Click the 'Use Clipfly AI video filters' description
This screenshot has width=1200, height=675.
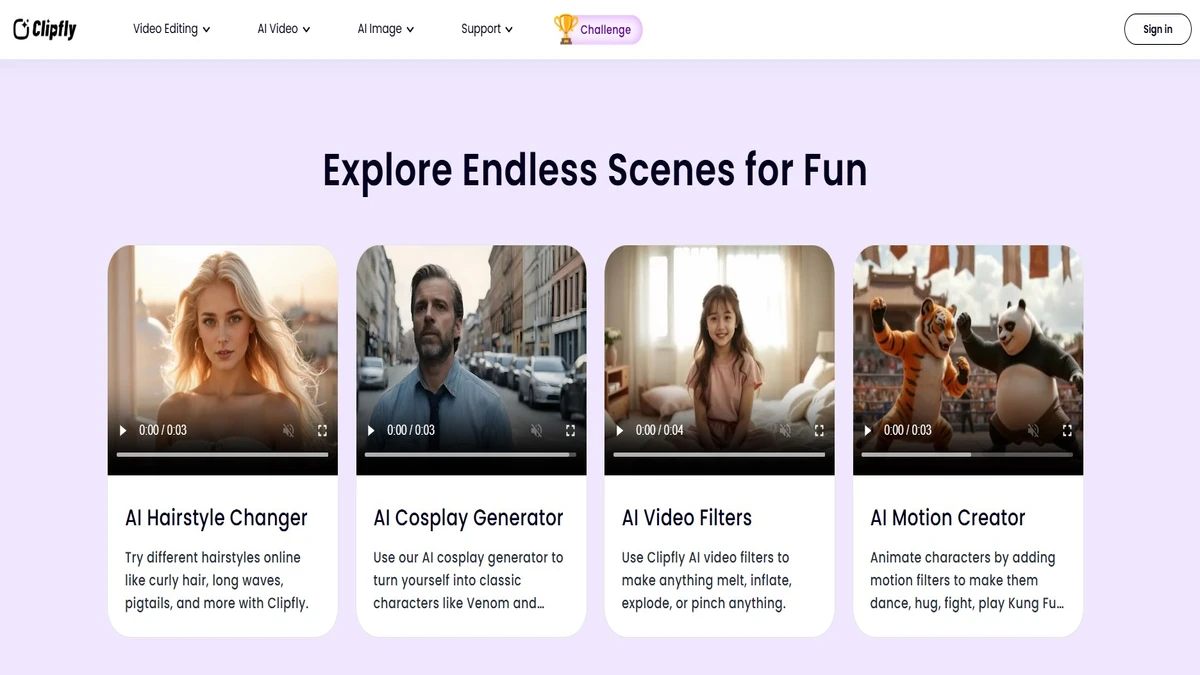tap(707, 580)
